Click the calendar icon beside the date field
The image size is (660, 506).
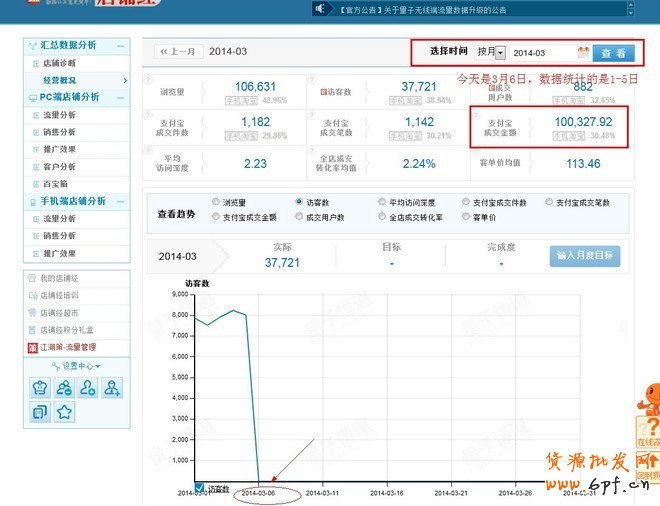[583, 52]
